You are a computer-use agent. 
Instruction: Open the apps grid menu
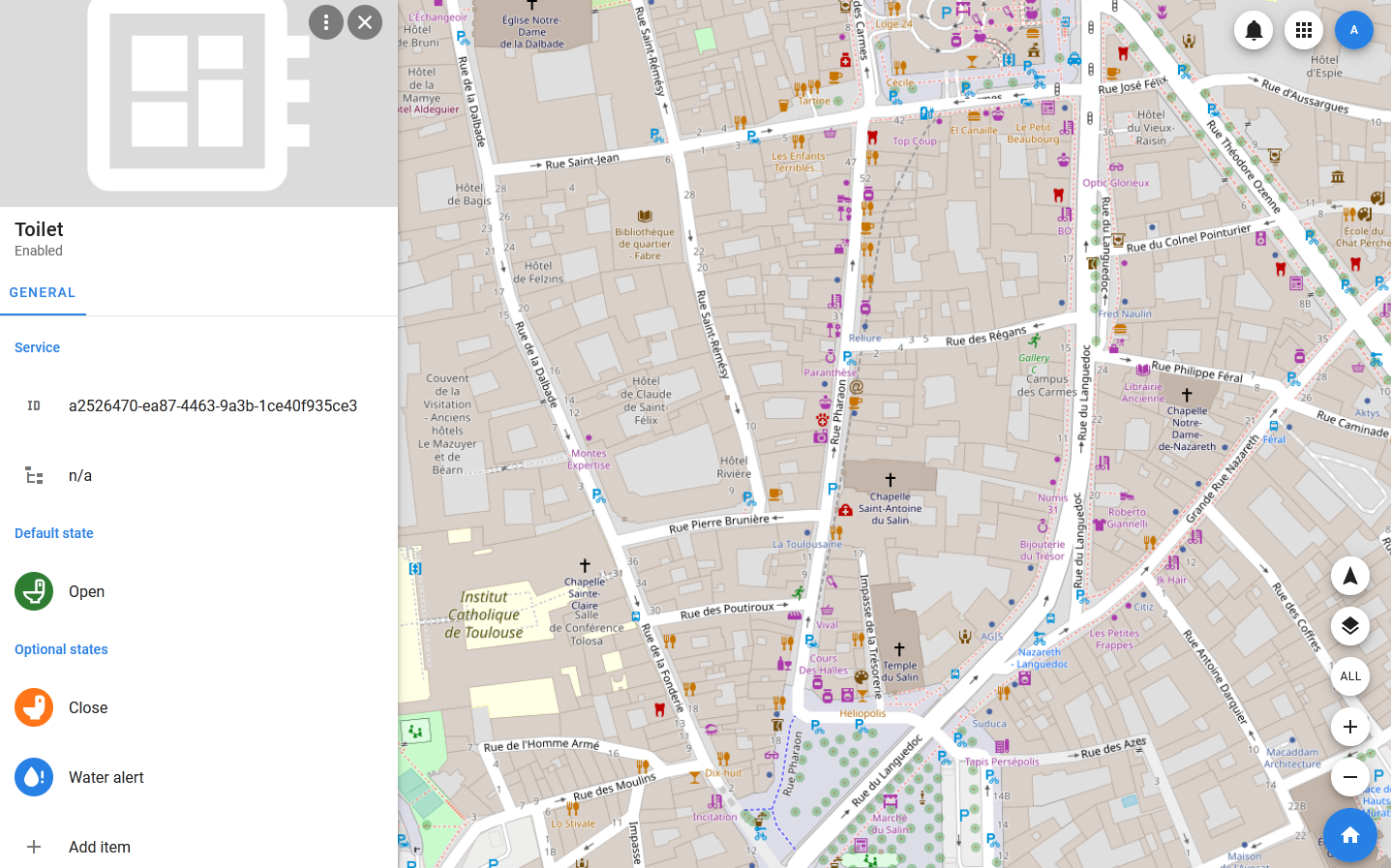[1304, 30]
